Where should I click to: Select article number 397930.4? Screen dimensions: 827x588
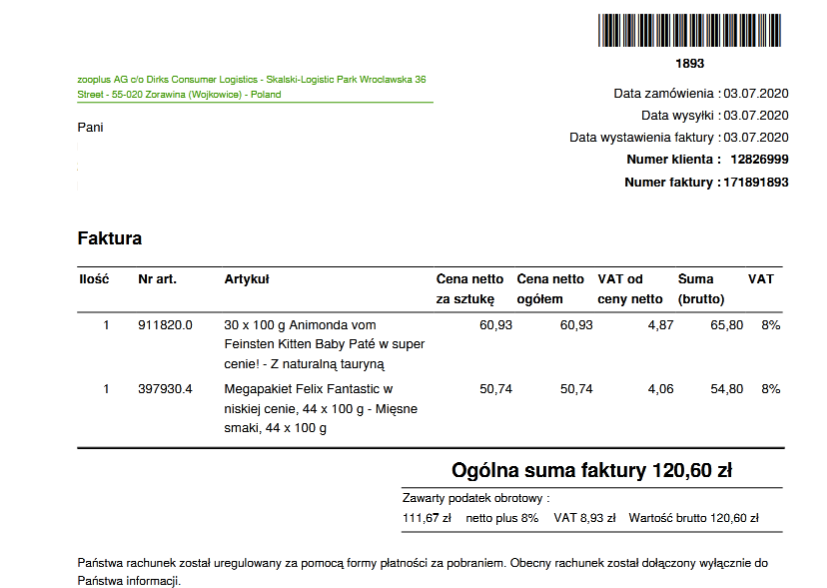coord(165,389)
